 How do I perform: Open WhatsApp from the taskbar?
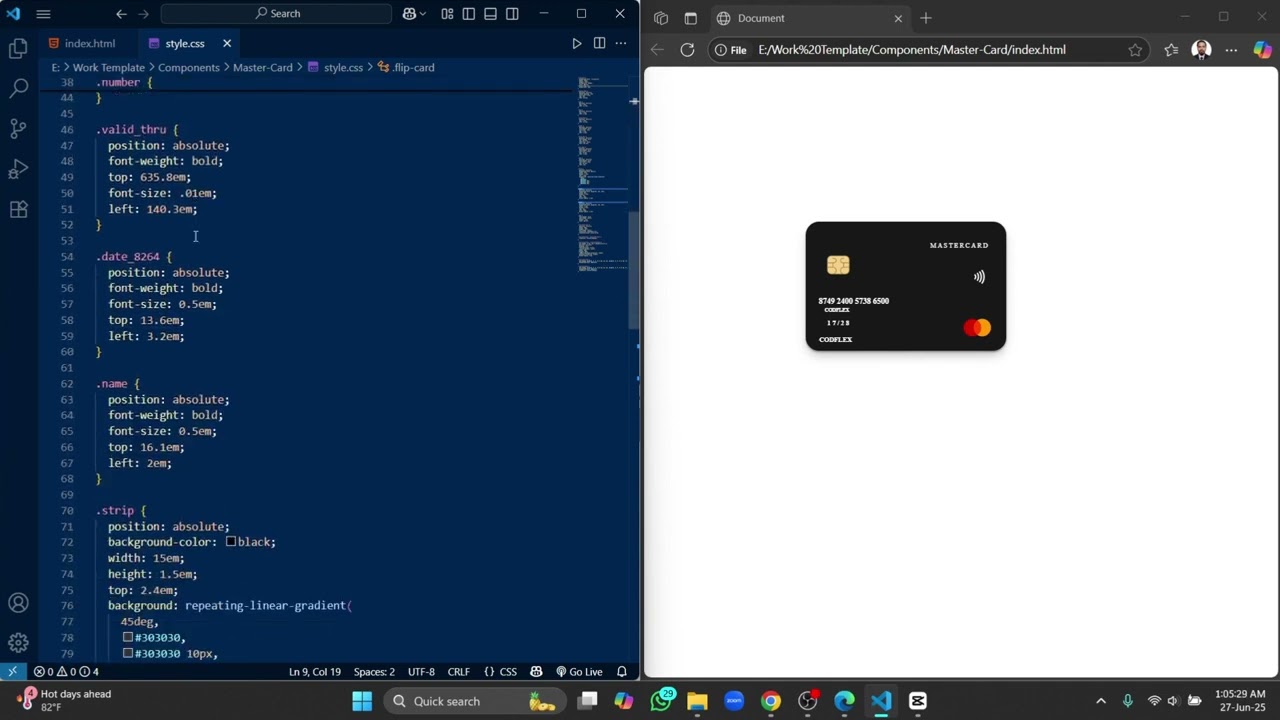tap(661, 701)
